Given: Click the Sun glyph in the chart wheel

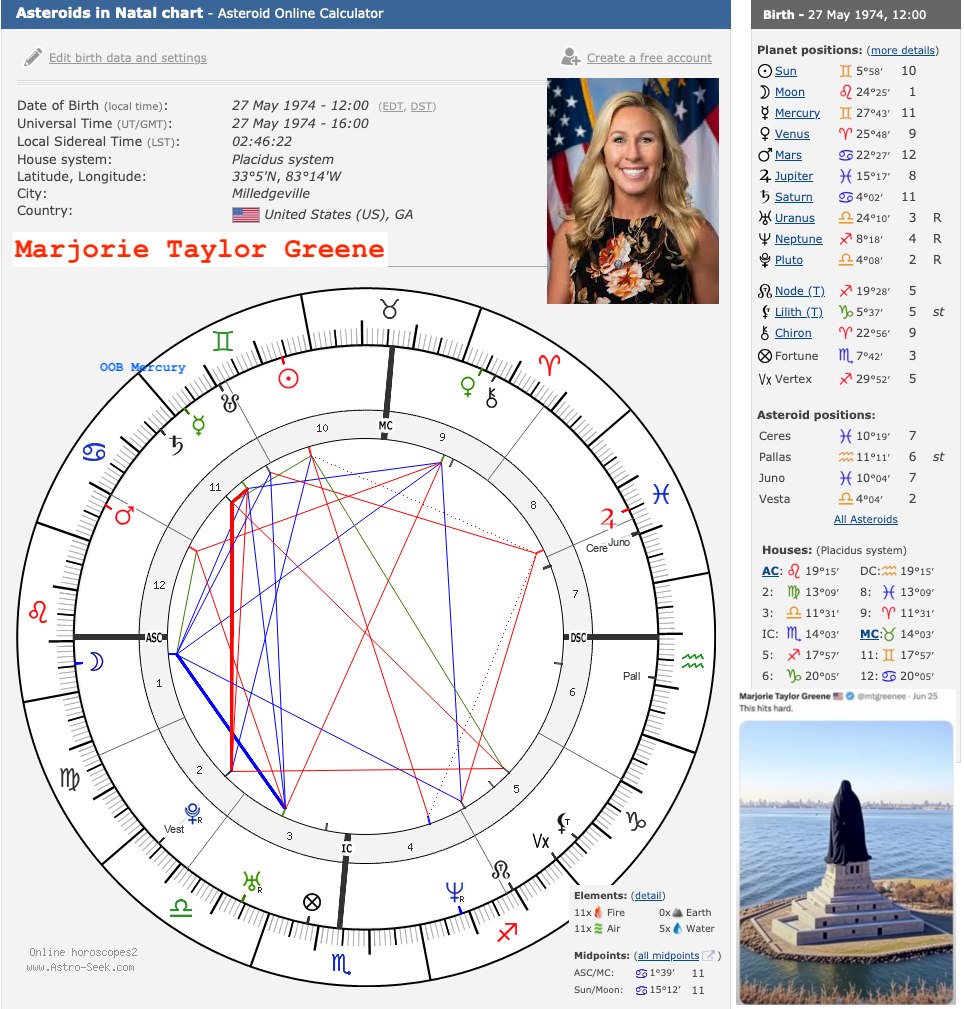Looking at the screenshot, I should [288, 378].
